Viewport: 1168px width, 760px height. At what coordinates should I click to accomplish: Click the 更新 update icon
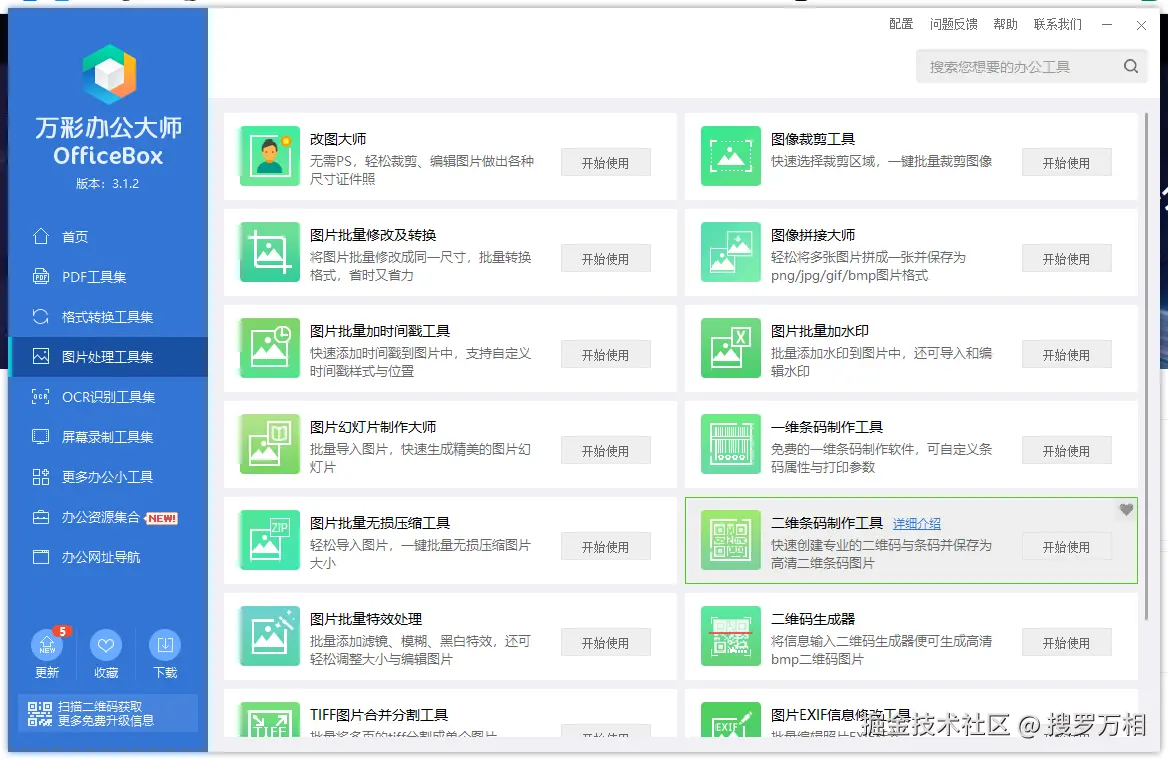(47, 645)
